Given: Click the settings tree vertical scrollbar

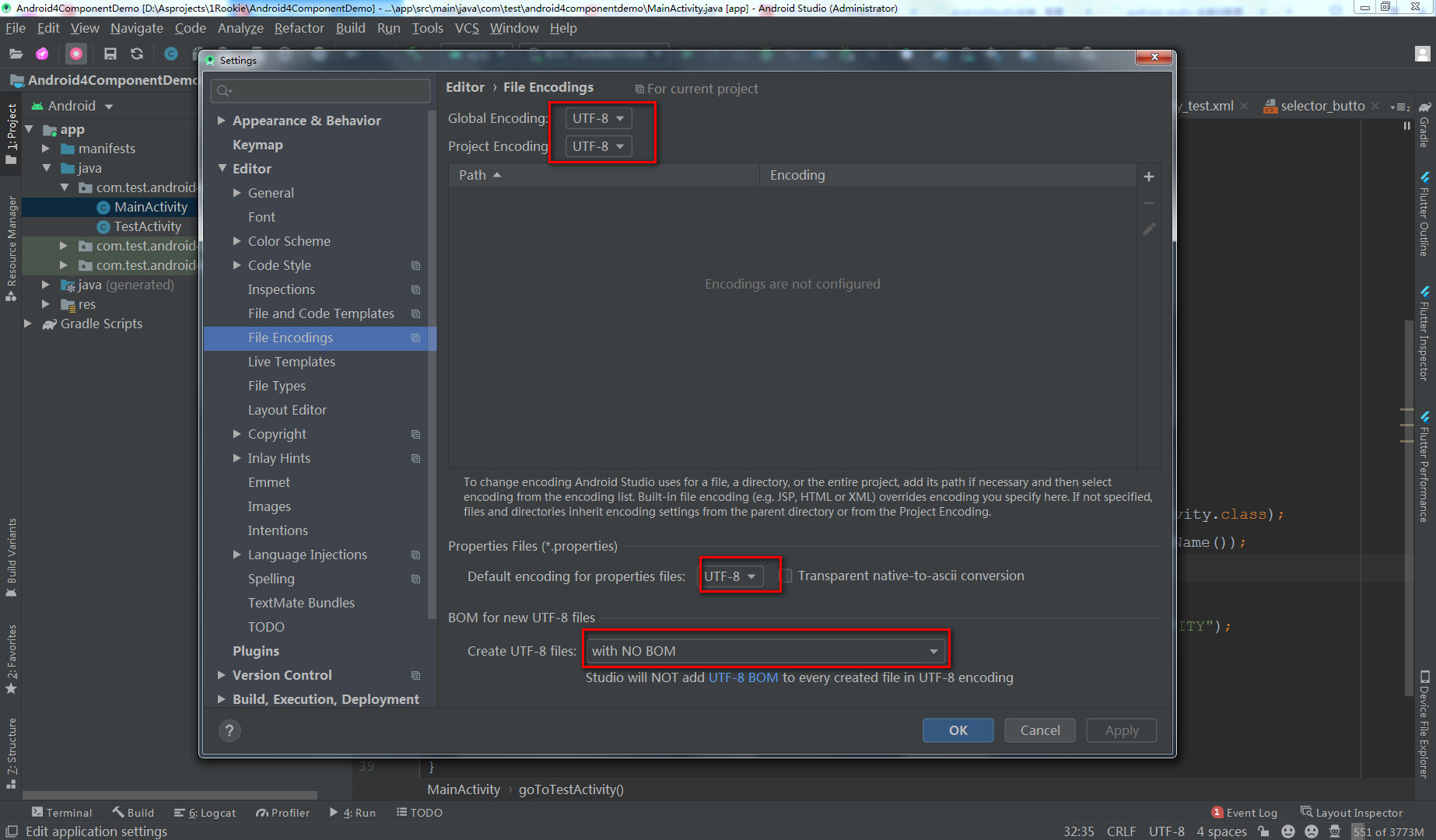Looking at the screenshot, I should (432, 366).
